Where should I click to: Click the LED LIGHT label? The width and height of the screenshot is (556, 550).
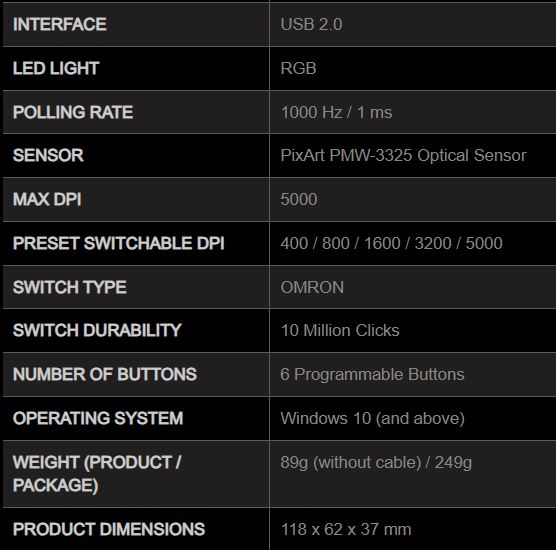pos(56,68)
